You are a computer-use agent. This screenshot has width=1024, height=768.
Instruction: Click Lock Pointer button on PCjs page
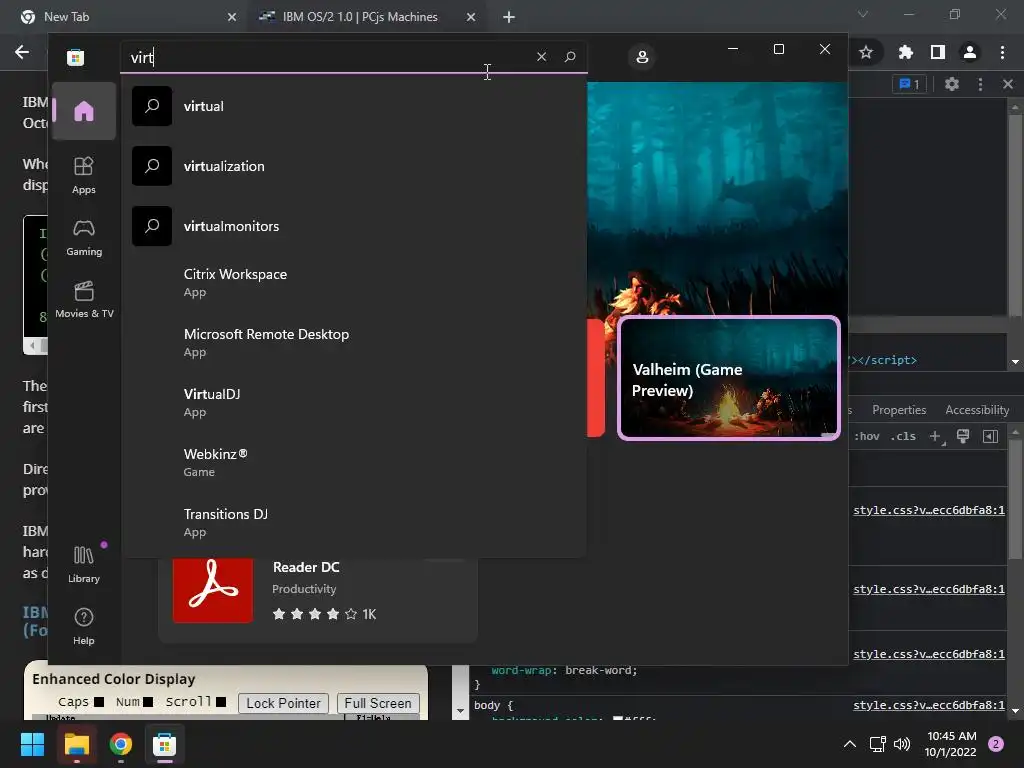(283, 703)
